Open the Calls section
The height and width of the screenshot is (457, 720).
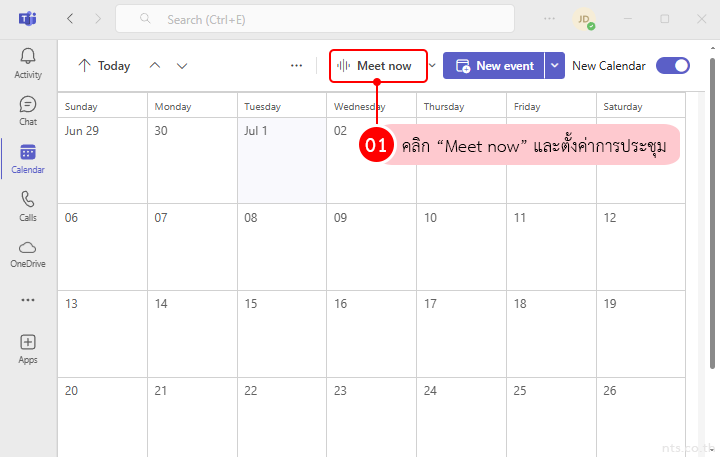pyautogui.click(x=28, y=205)
